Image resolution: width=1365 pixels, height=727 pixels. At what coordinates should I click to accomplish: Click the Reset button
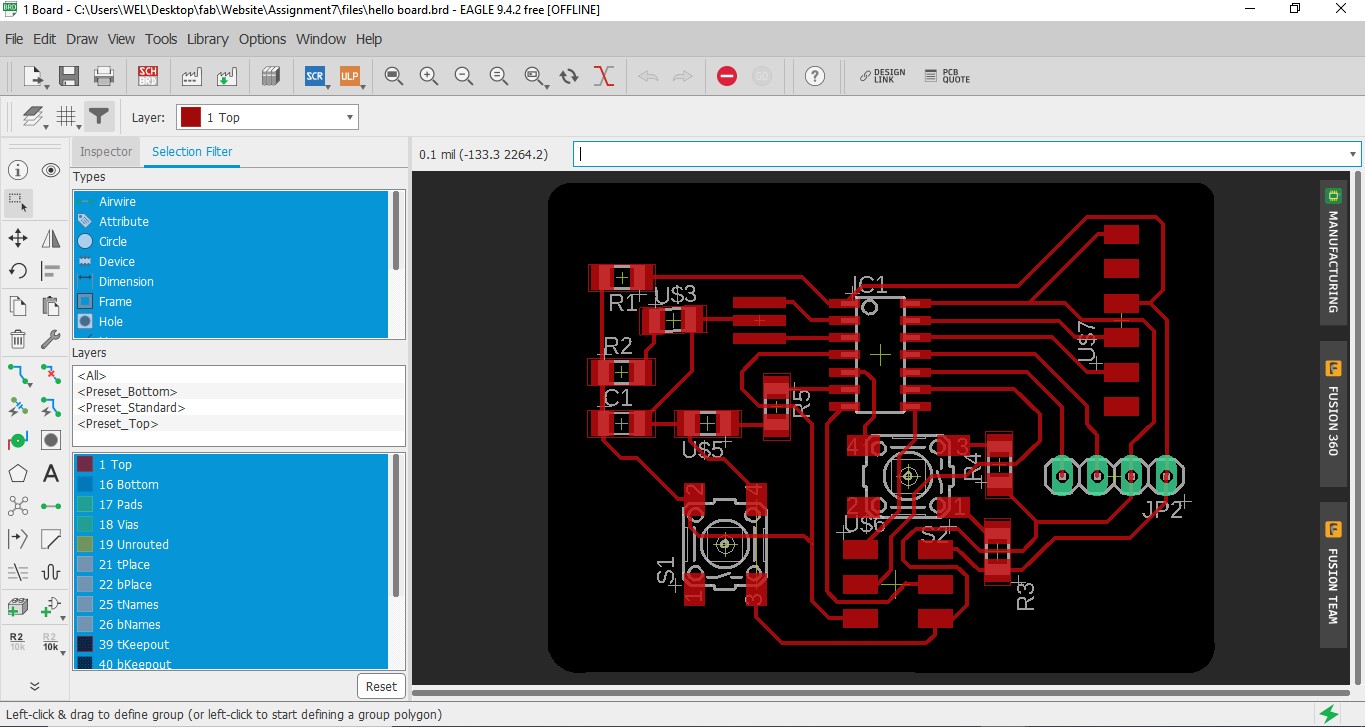(x=381, y=686)
